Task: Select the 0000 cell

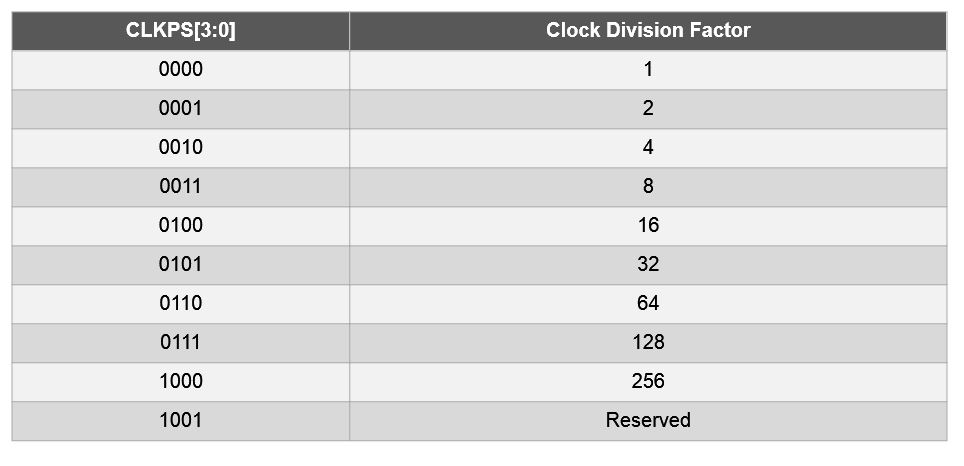Action: coord(181,69)
